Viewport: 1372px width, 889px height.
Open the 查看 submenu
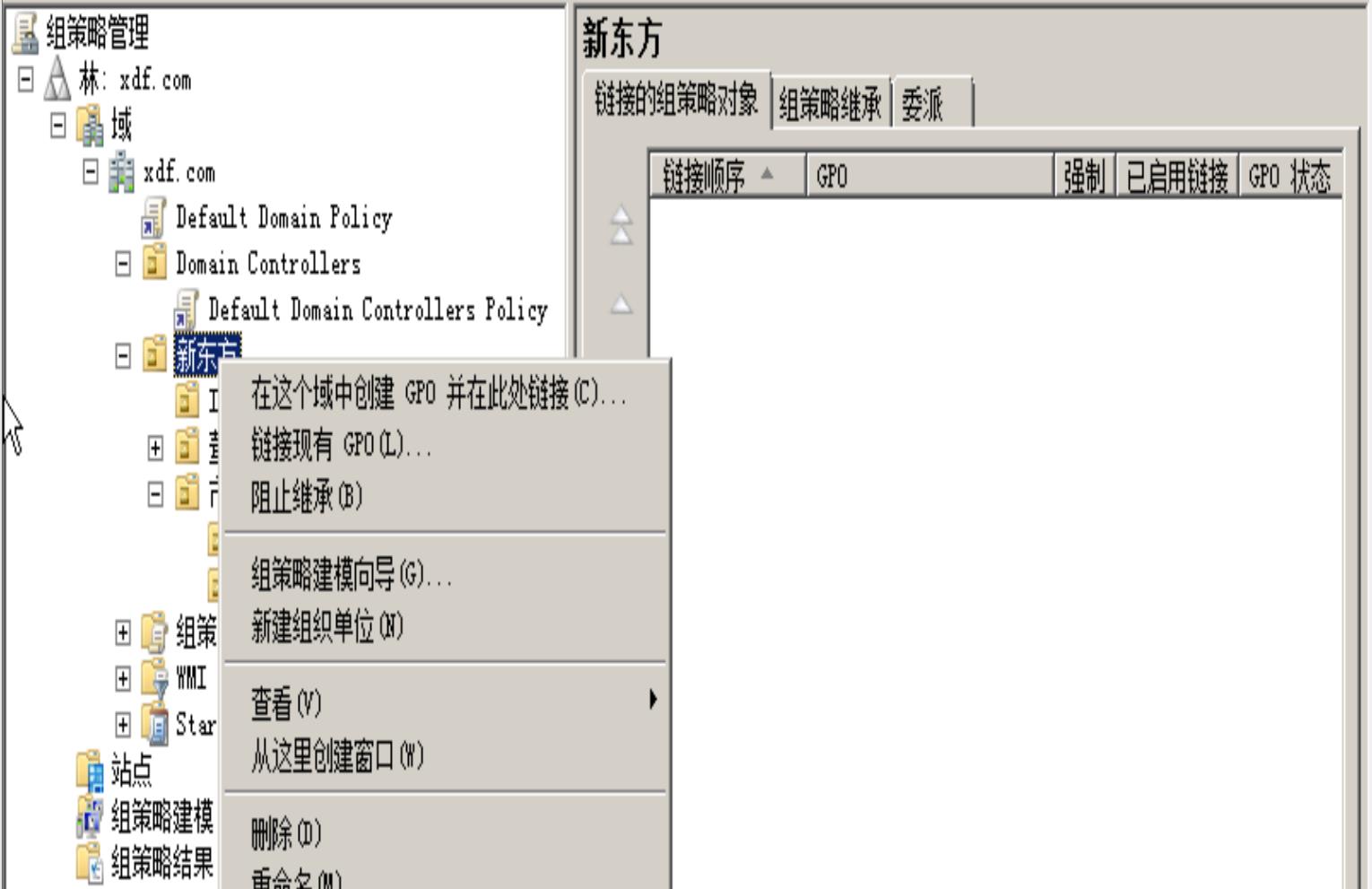coord(445,703)
